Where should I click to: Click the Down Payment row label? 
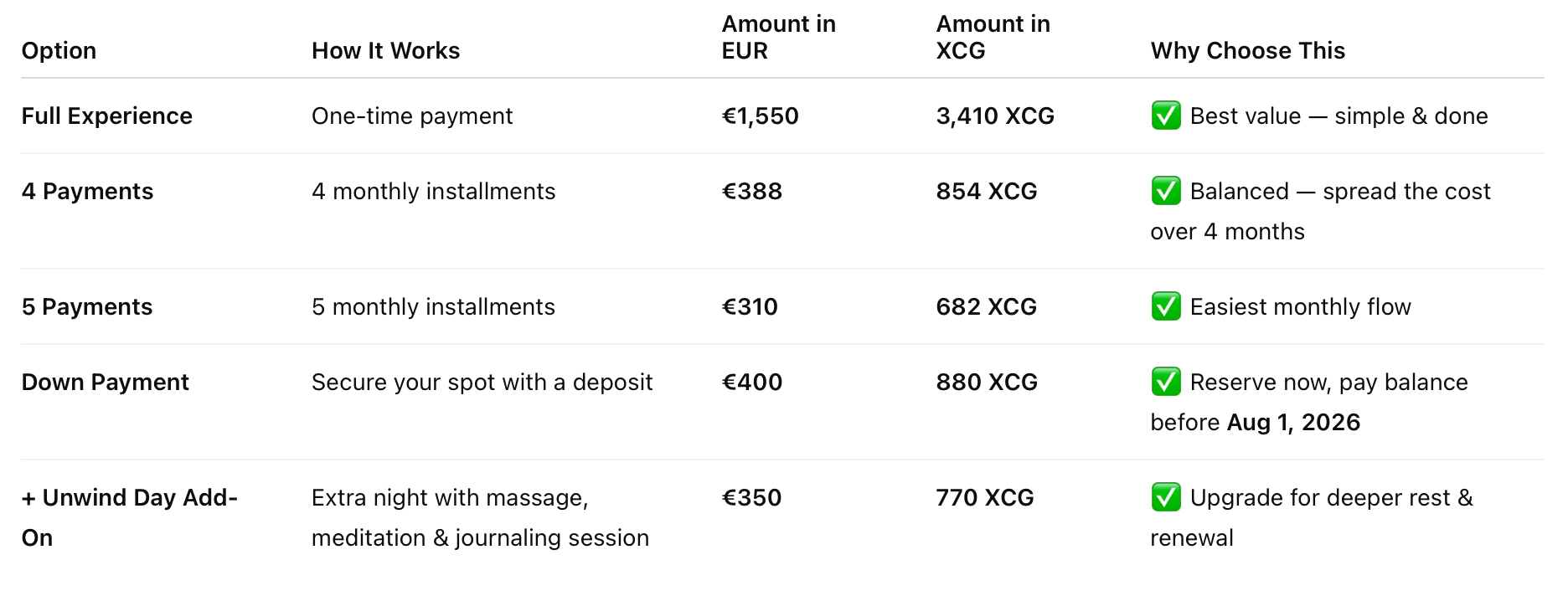point(106,383)
